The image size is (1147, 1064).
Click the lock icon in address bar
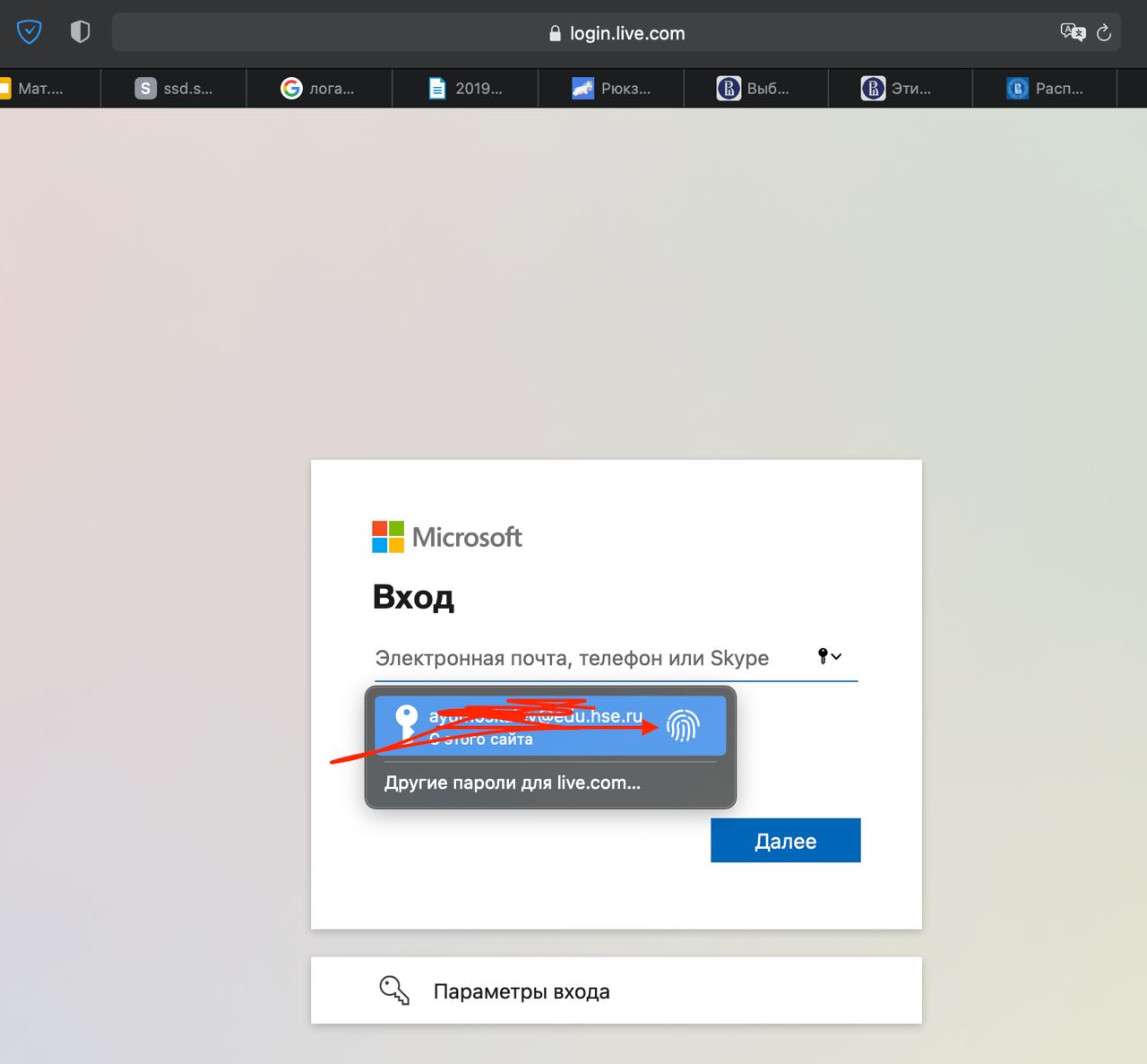pyautogui.click(x=555, y=34)
